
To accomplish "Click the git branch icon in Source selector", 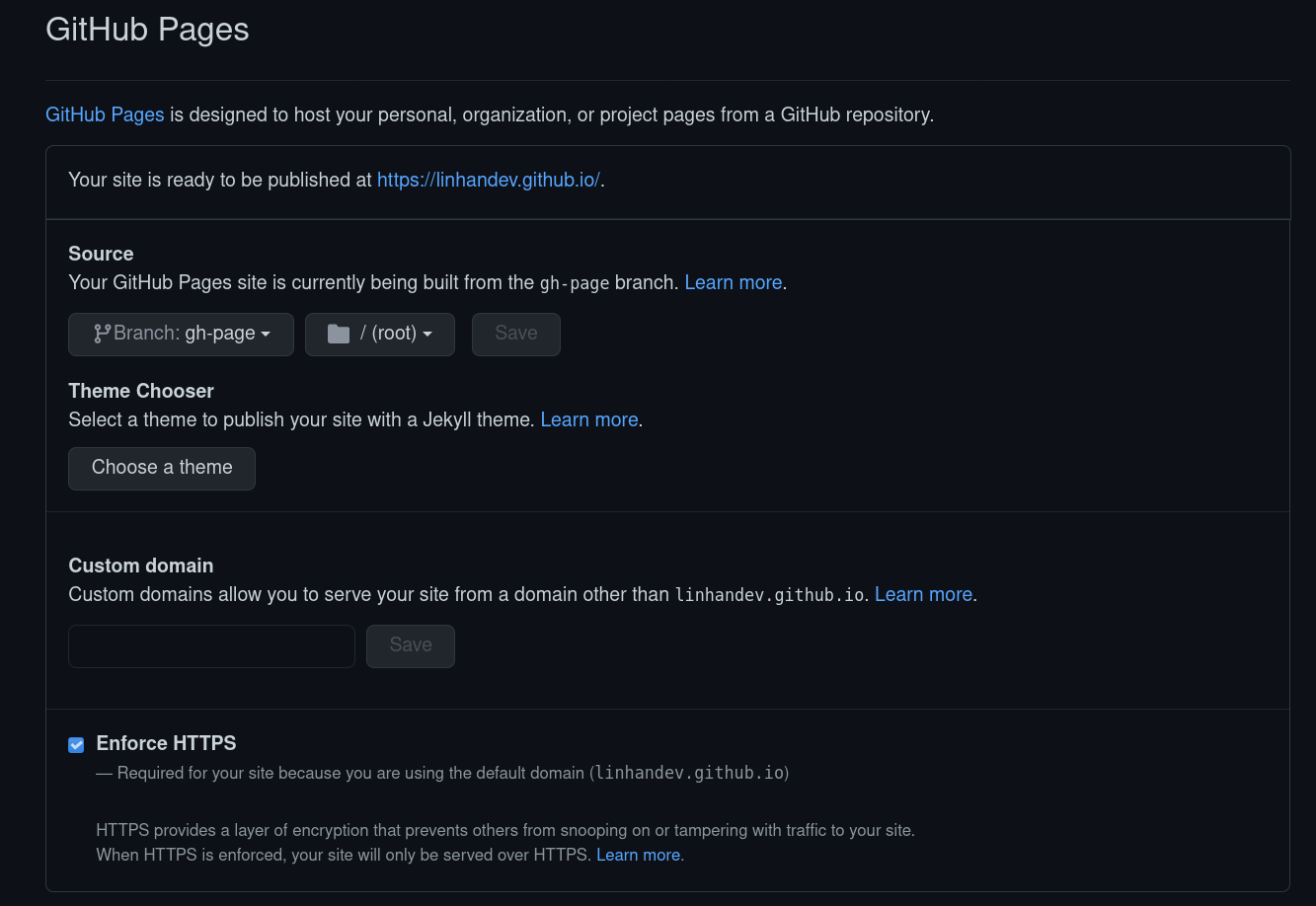I will 102,334.
